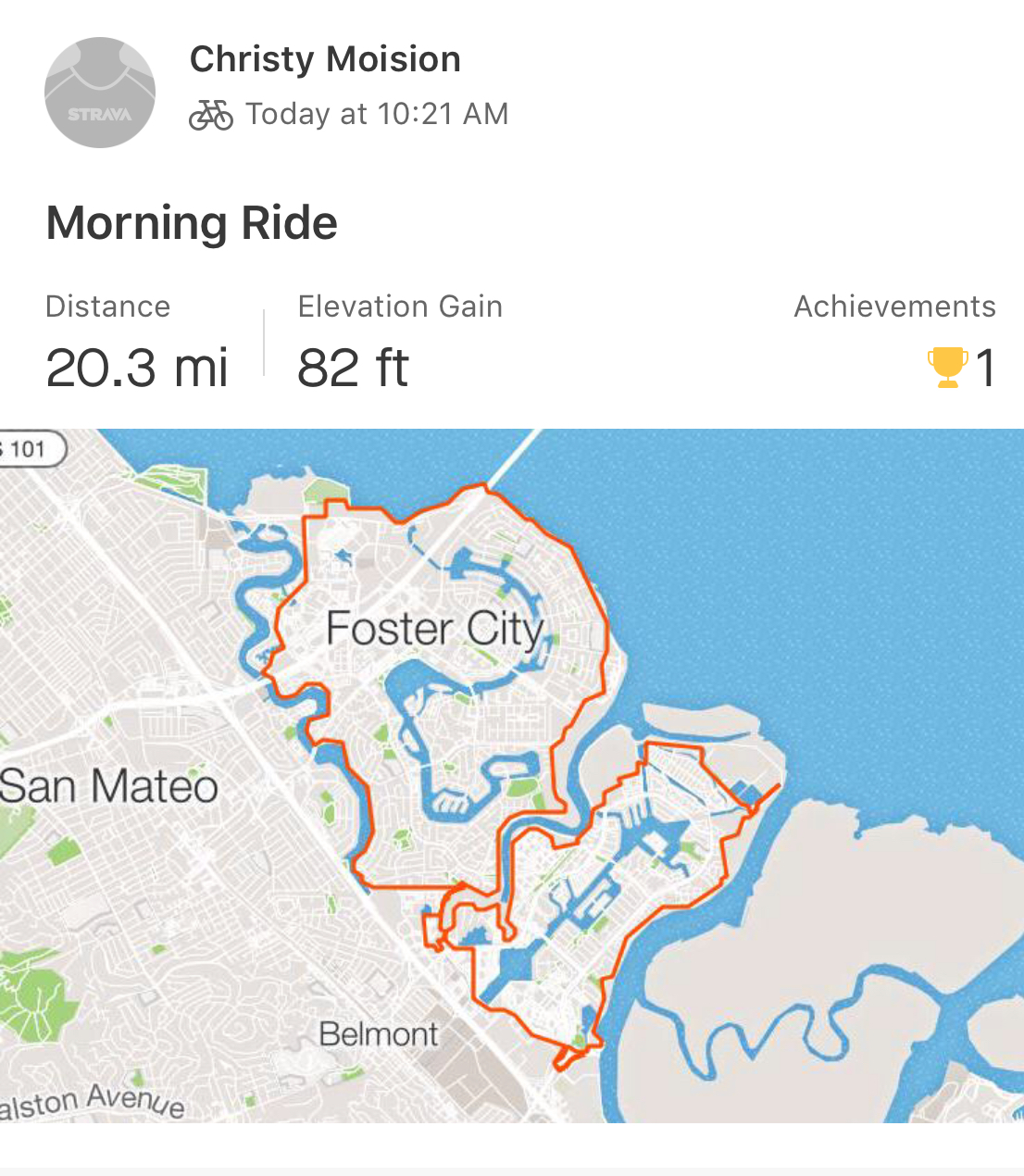The image size is (1024, 1176).
Task: Click the 82 ft elevation value
Action: coord(353,368)
